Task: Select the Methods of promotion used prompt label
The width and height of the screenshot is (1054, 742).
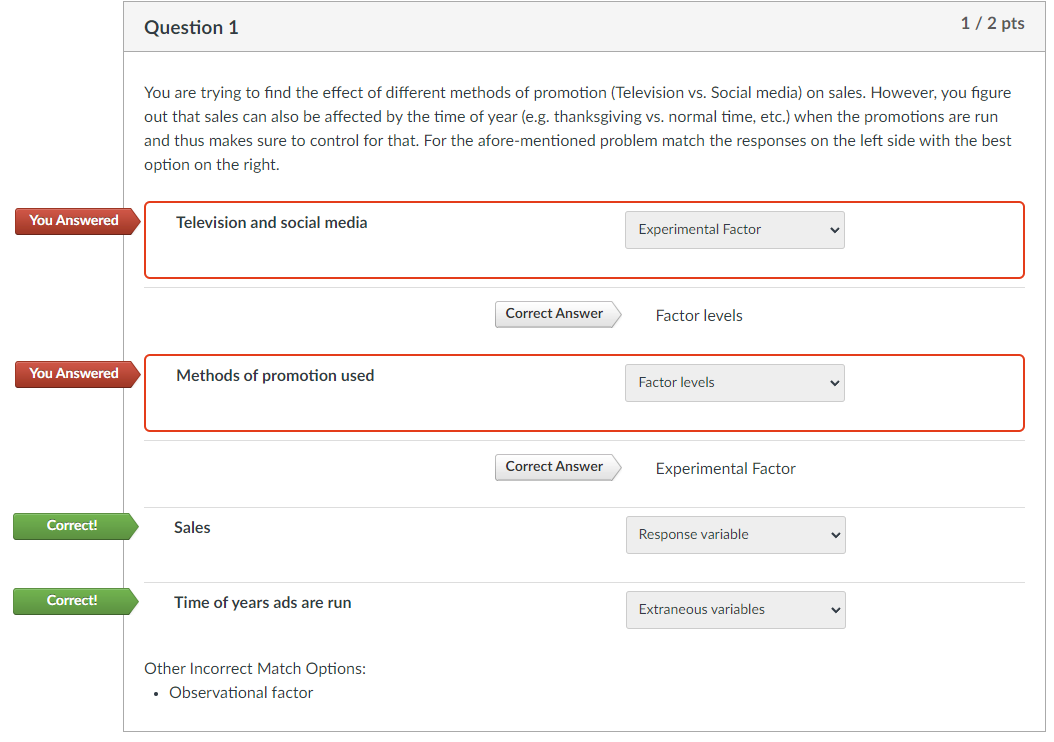Action: (x=274, y=375)
